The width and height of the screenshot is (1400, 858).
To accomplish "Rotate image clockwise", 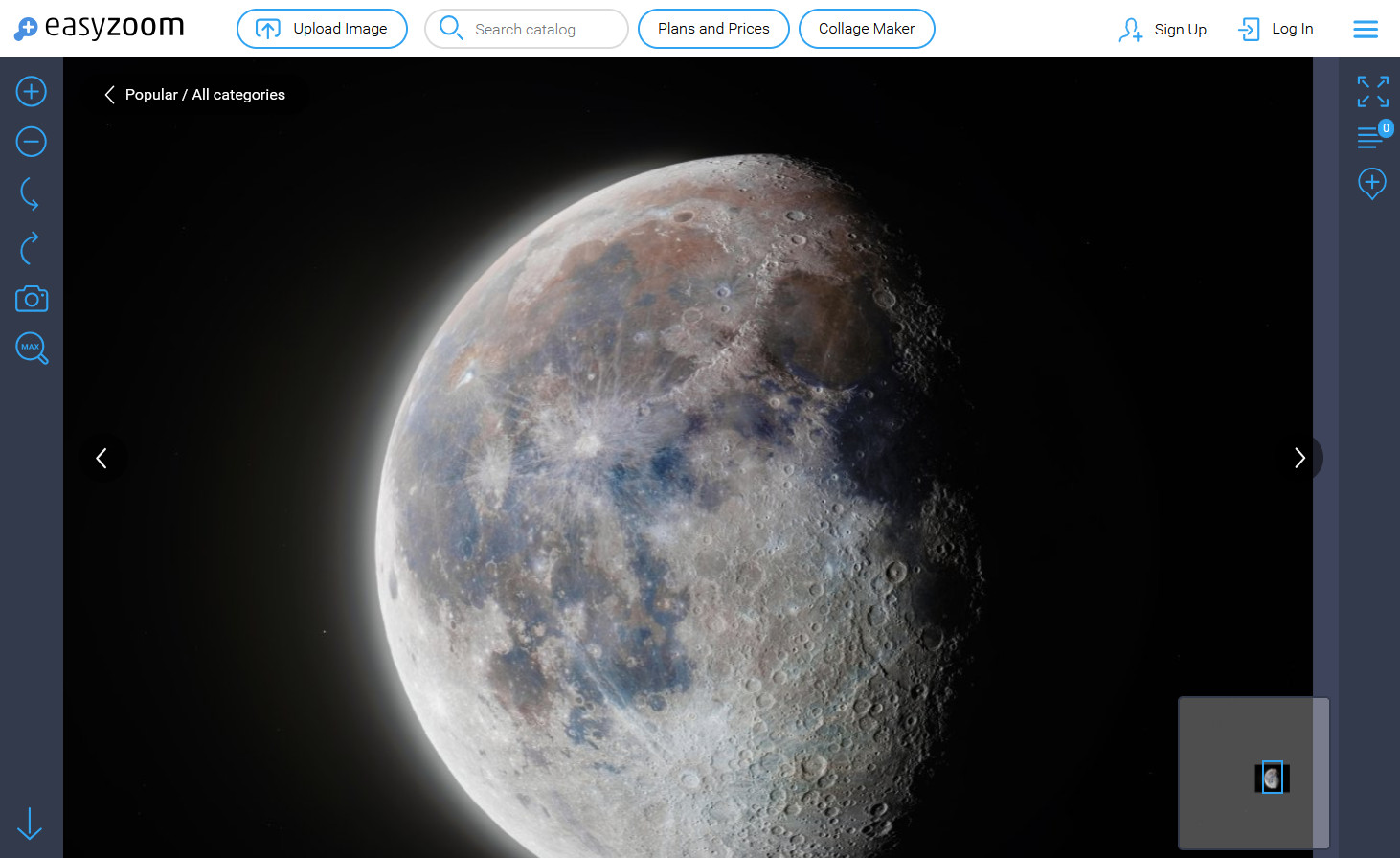I will click(x=30, y=248).
